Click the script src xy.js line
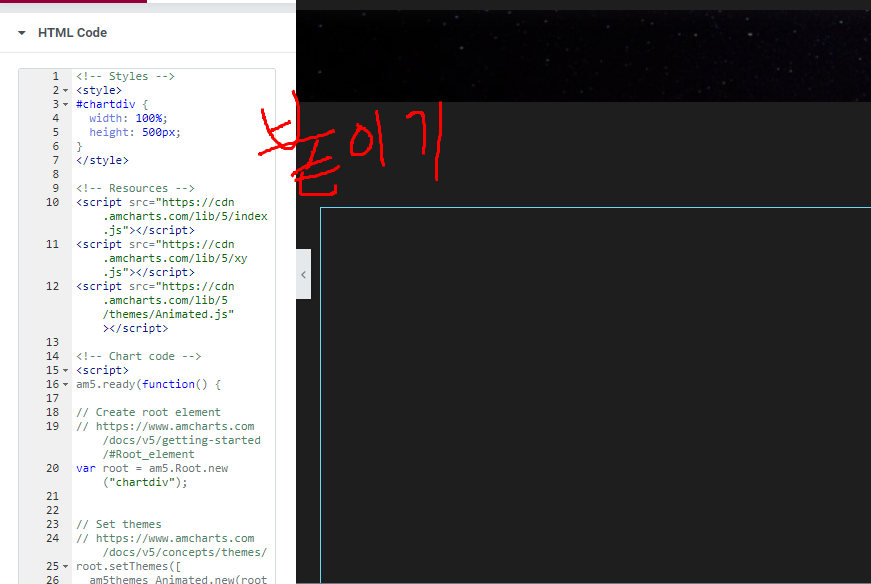The width and height of the screenshot is (871, 584). [162, 258]
